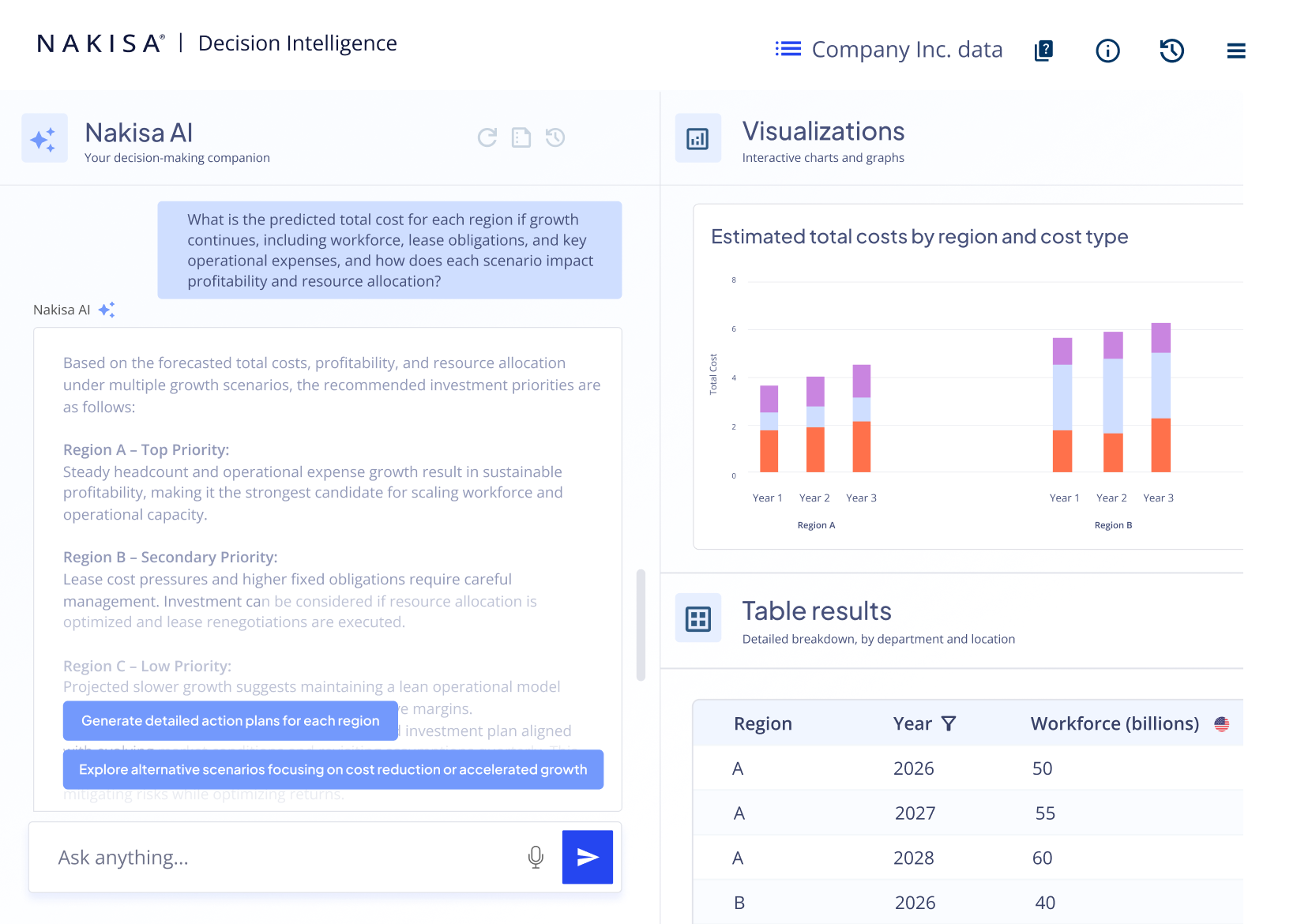Send the message with arrow button
This screenshot has width=1297, height=924.
pos(587,857)
